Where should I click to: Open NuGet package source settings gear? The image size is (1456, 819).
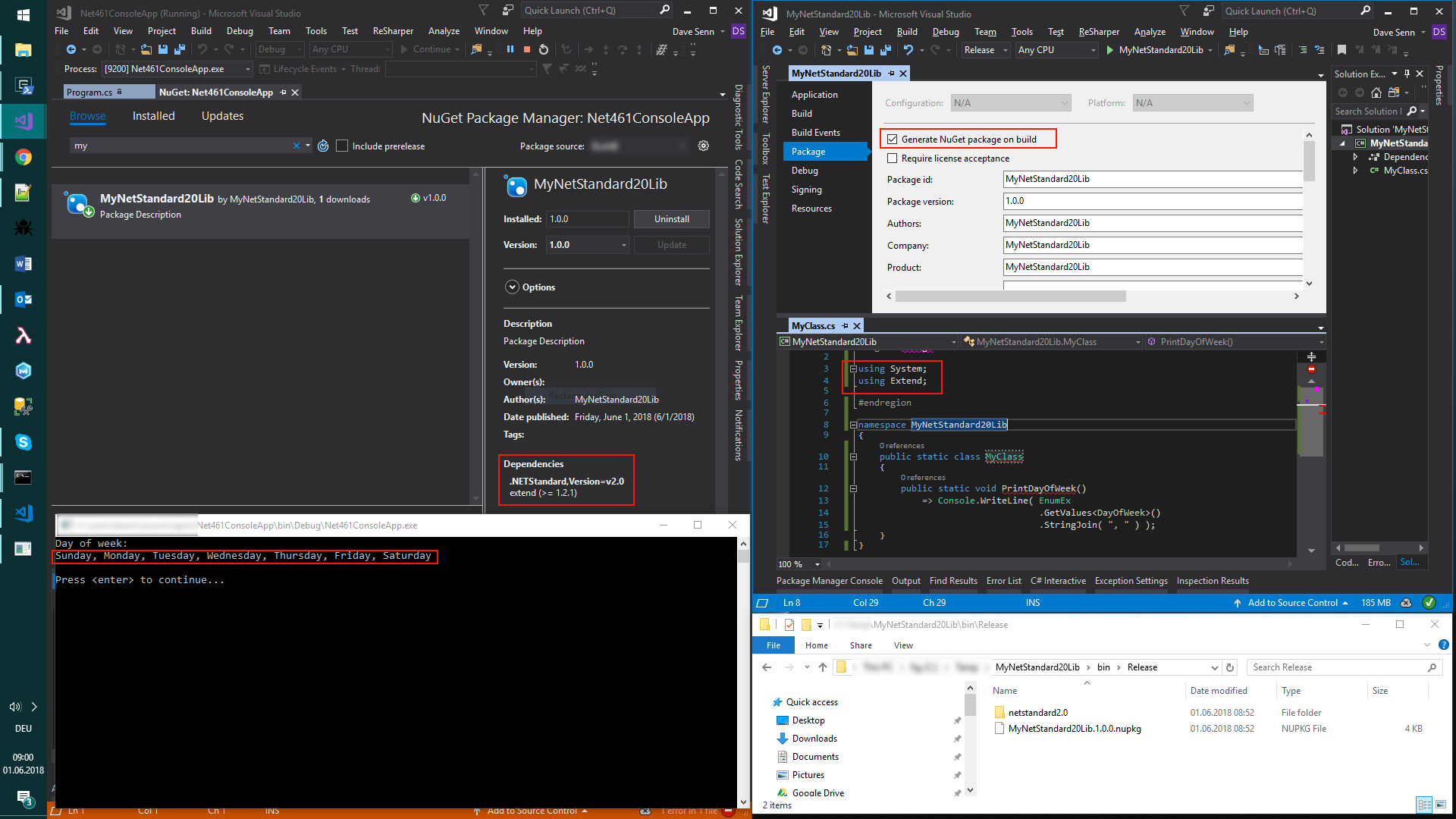click(x=704, y=146)
